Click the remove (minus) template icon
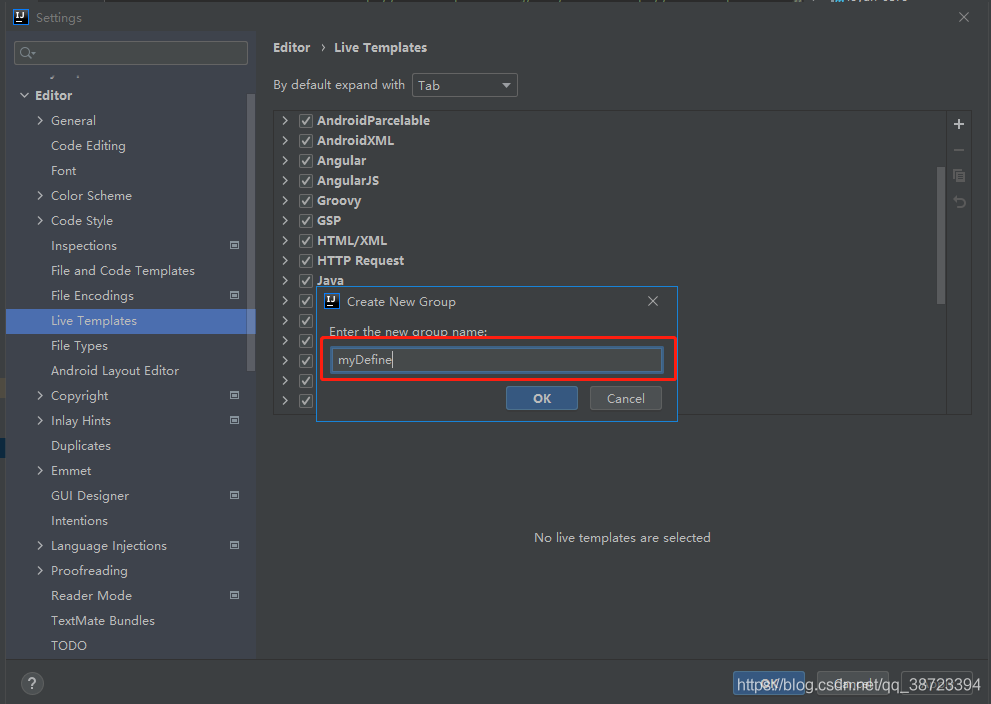This screenshot has width=991, height=704. point(959,150)
